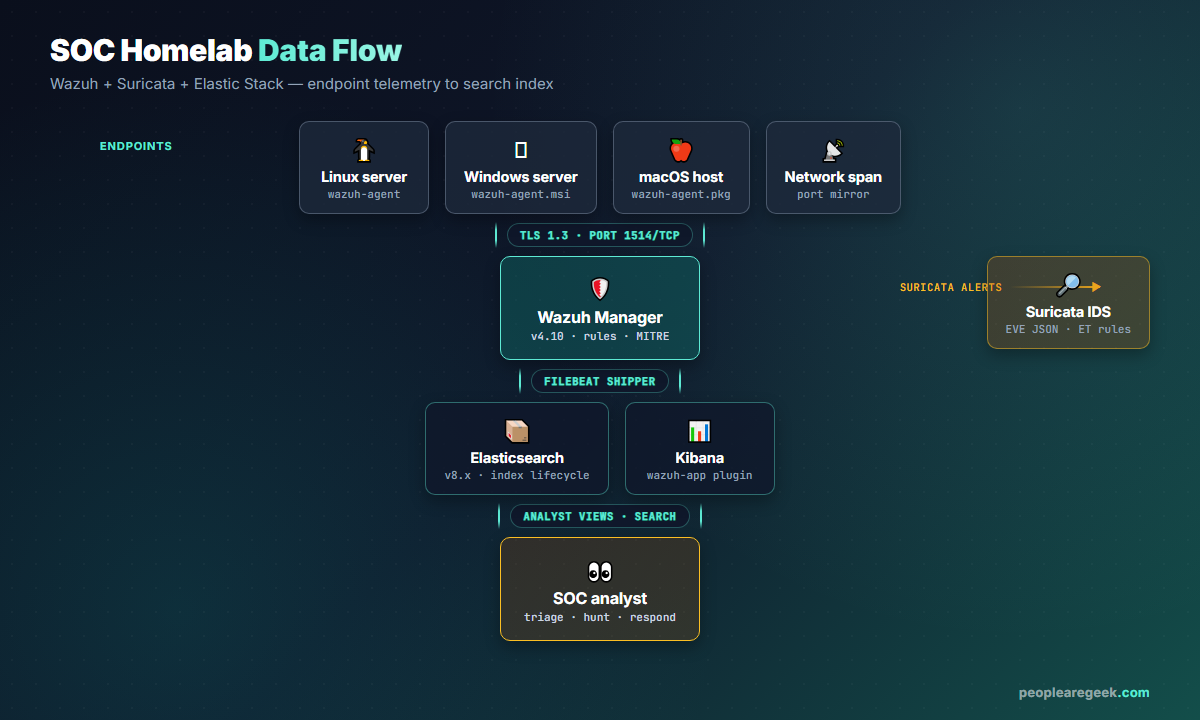Click the wazuh-app plugin caption

(700, 475)
